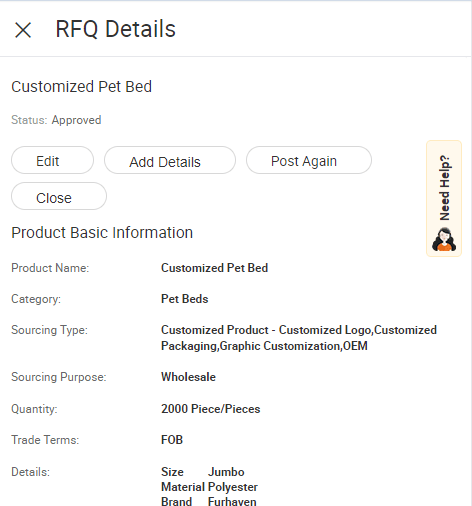Click the Customized Pet Bed RFQ title

pyautogui.click(x=82, y=87)
